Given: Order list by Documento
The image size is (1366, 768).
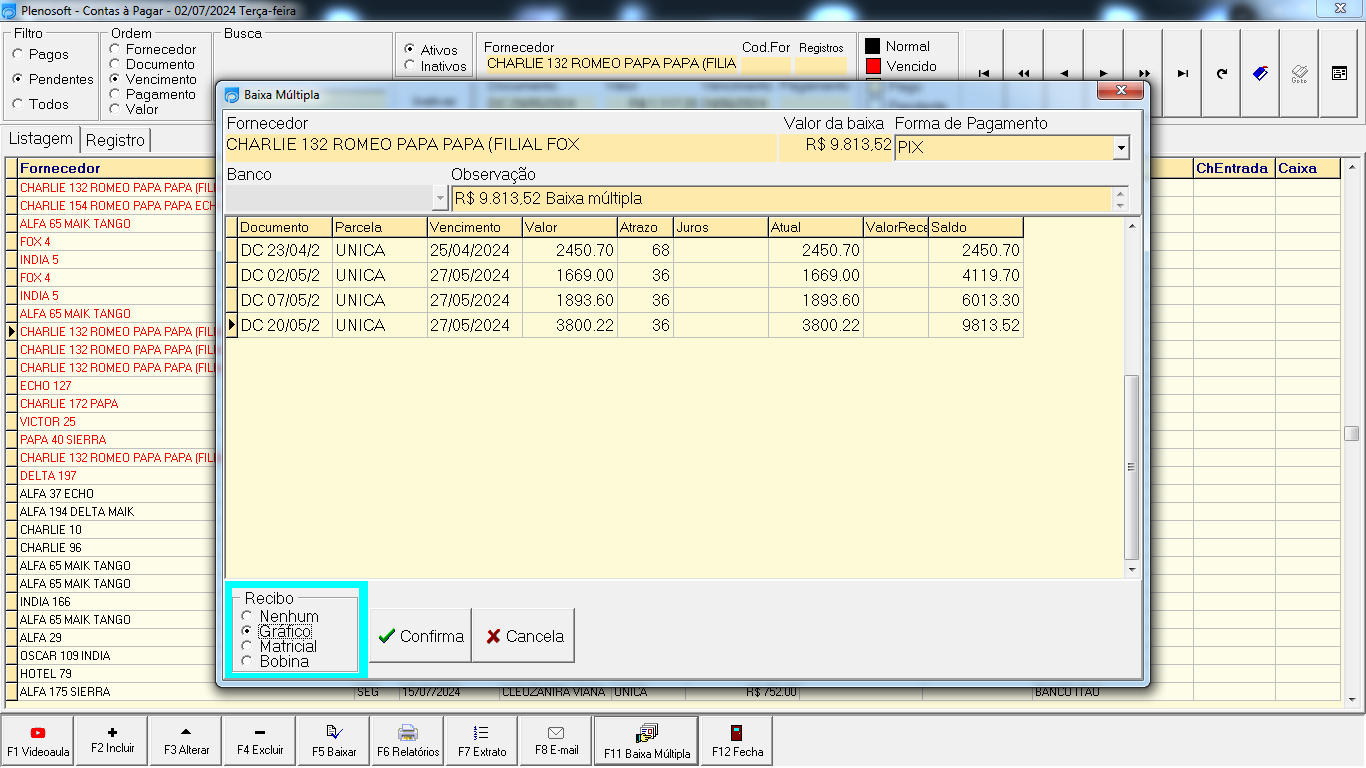Looking at the screenshot, I should [x=152, y=64].
